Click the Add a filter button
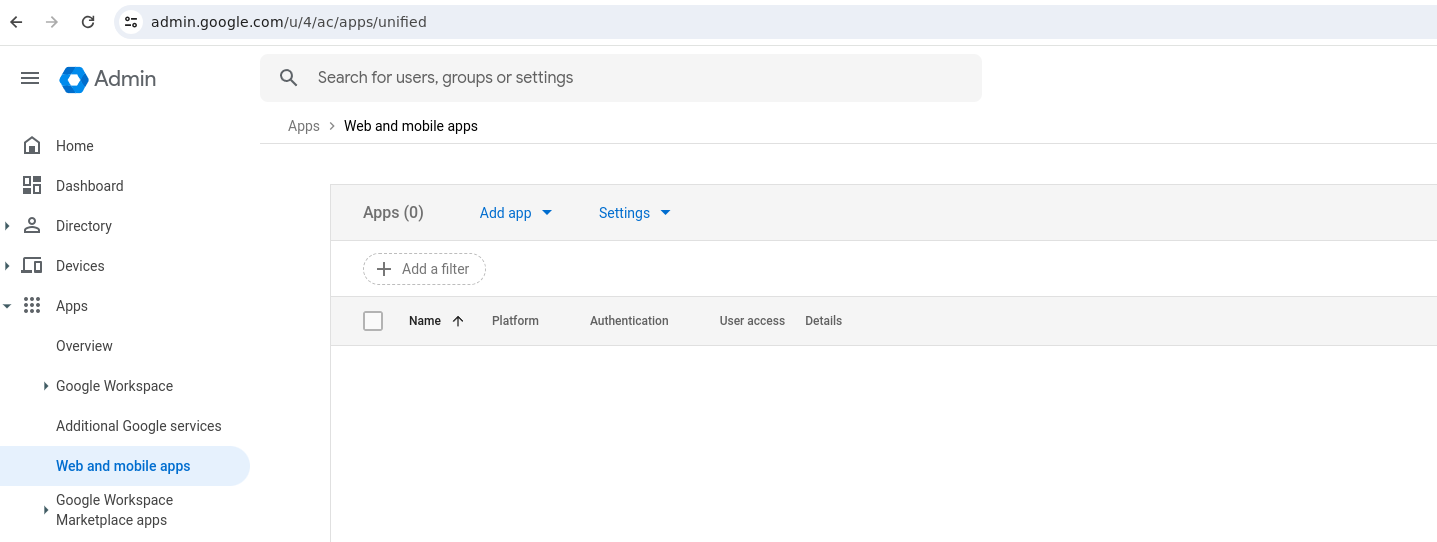The height and width of the screenshot is (542, 1437). click(x=424, y=269)
